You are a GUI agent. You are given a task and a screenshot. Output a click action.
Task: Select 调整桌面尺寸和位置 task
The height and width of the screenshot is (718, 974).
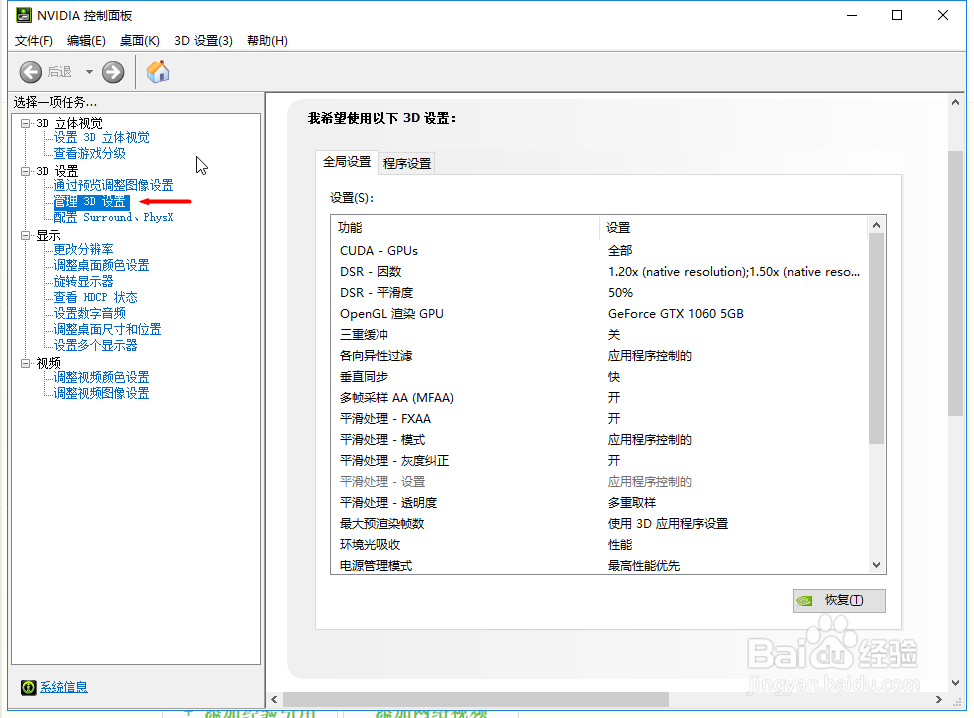coord(107,329)
